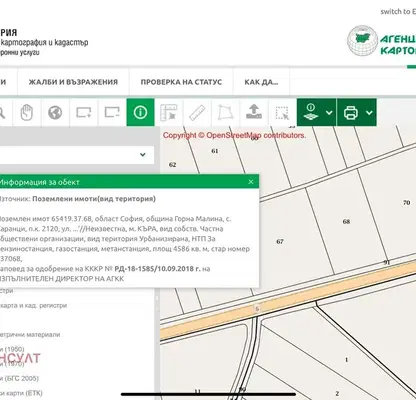Screen dimensions: 416x400
Task: Activate the zoom-out rectangle tool
Action: tap(112, 112)
